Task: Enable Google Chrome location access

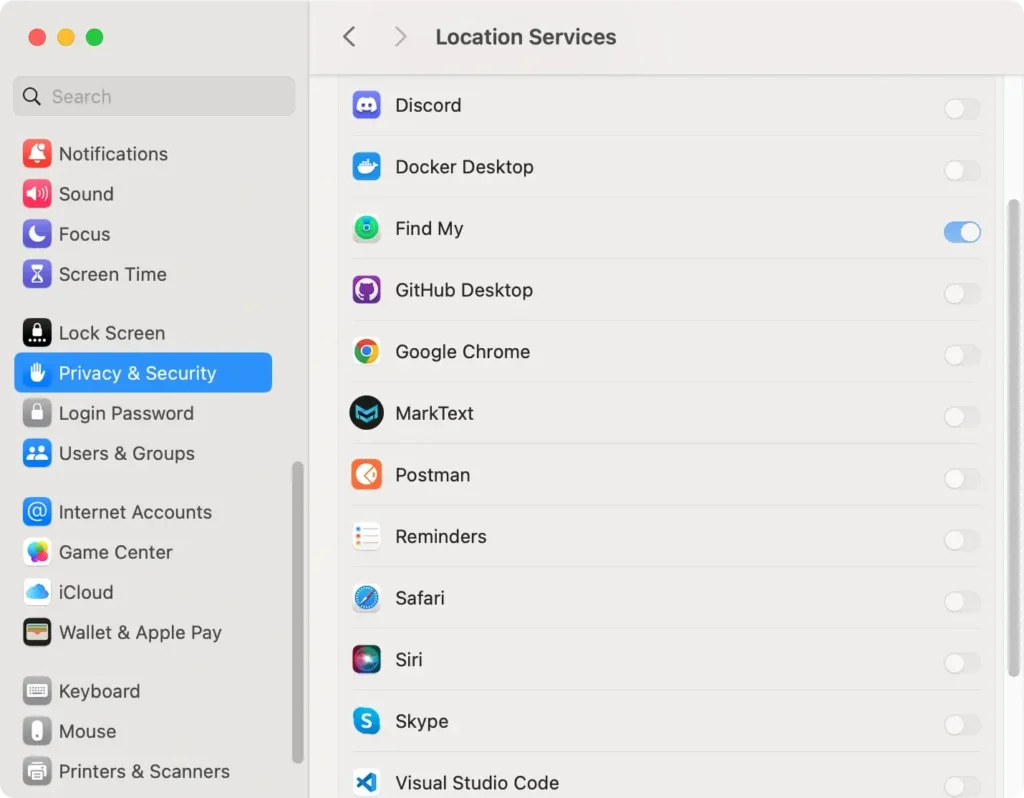Action: point(962,355)
